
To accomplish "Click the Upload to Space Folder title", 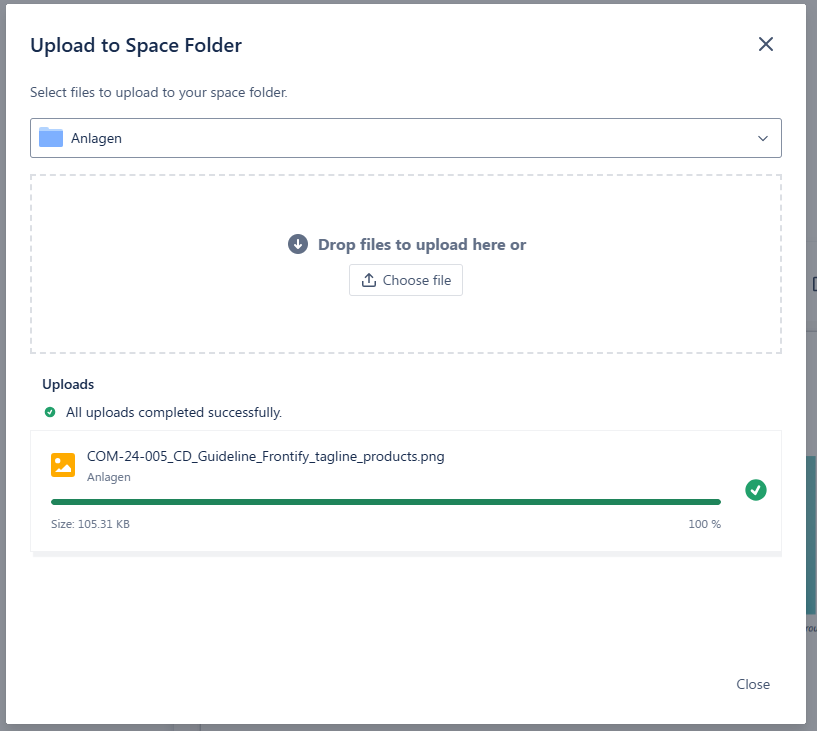I will coord(136,45).
